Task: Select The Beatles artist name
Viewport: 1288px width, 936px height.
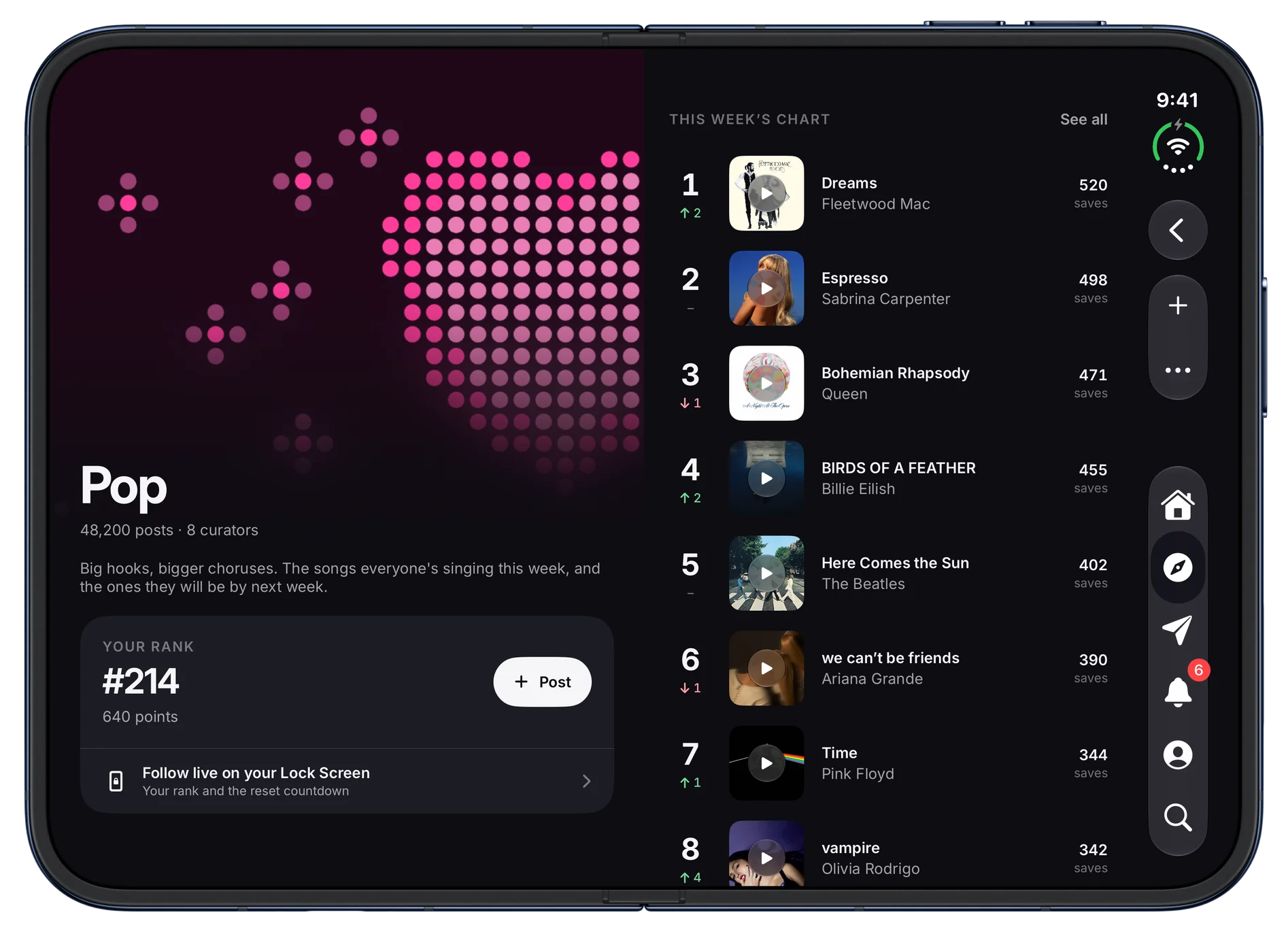Action: click(x=863, y=584)
